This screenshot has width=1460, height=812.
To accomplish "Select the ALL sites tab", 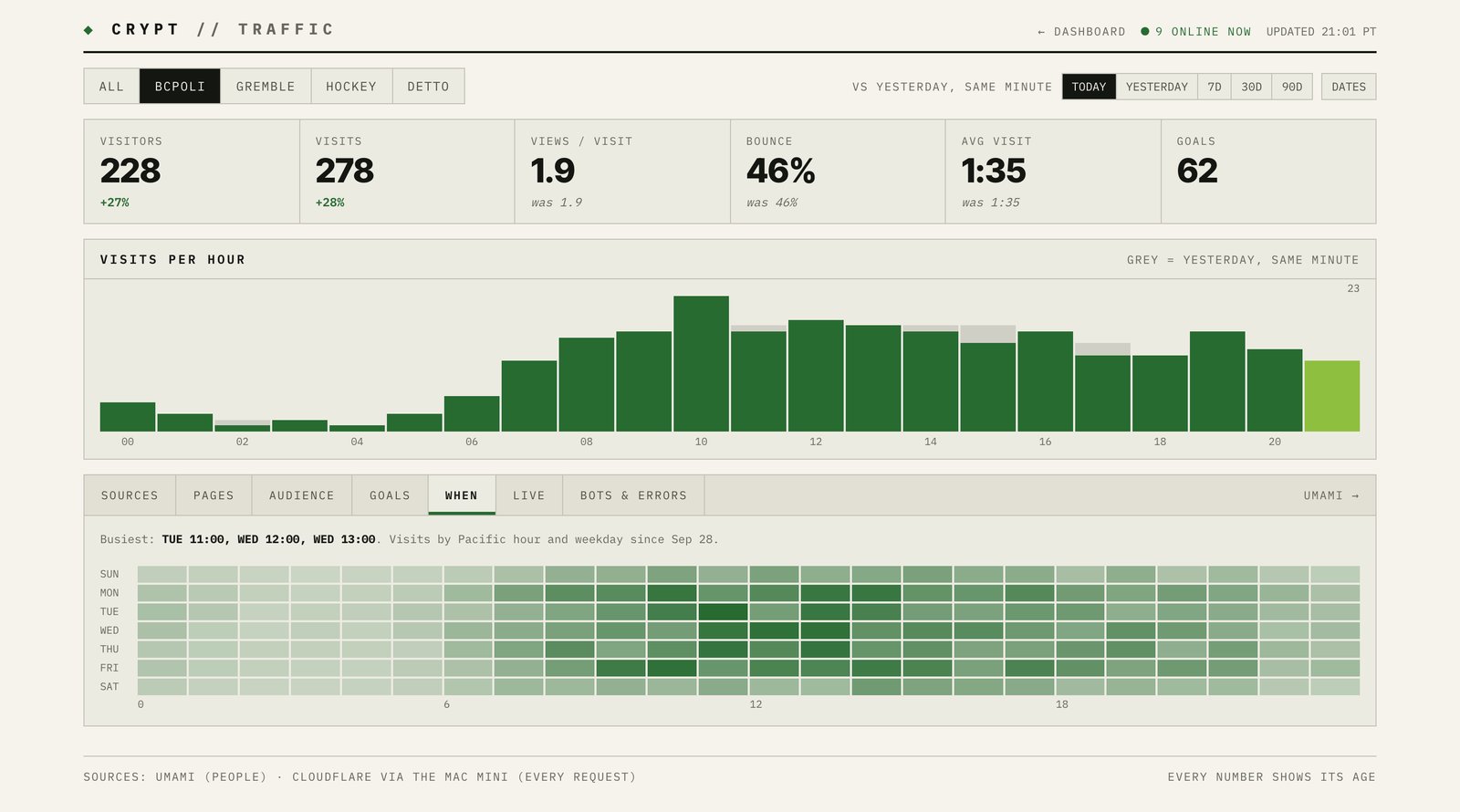I will point(111,86).
